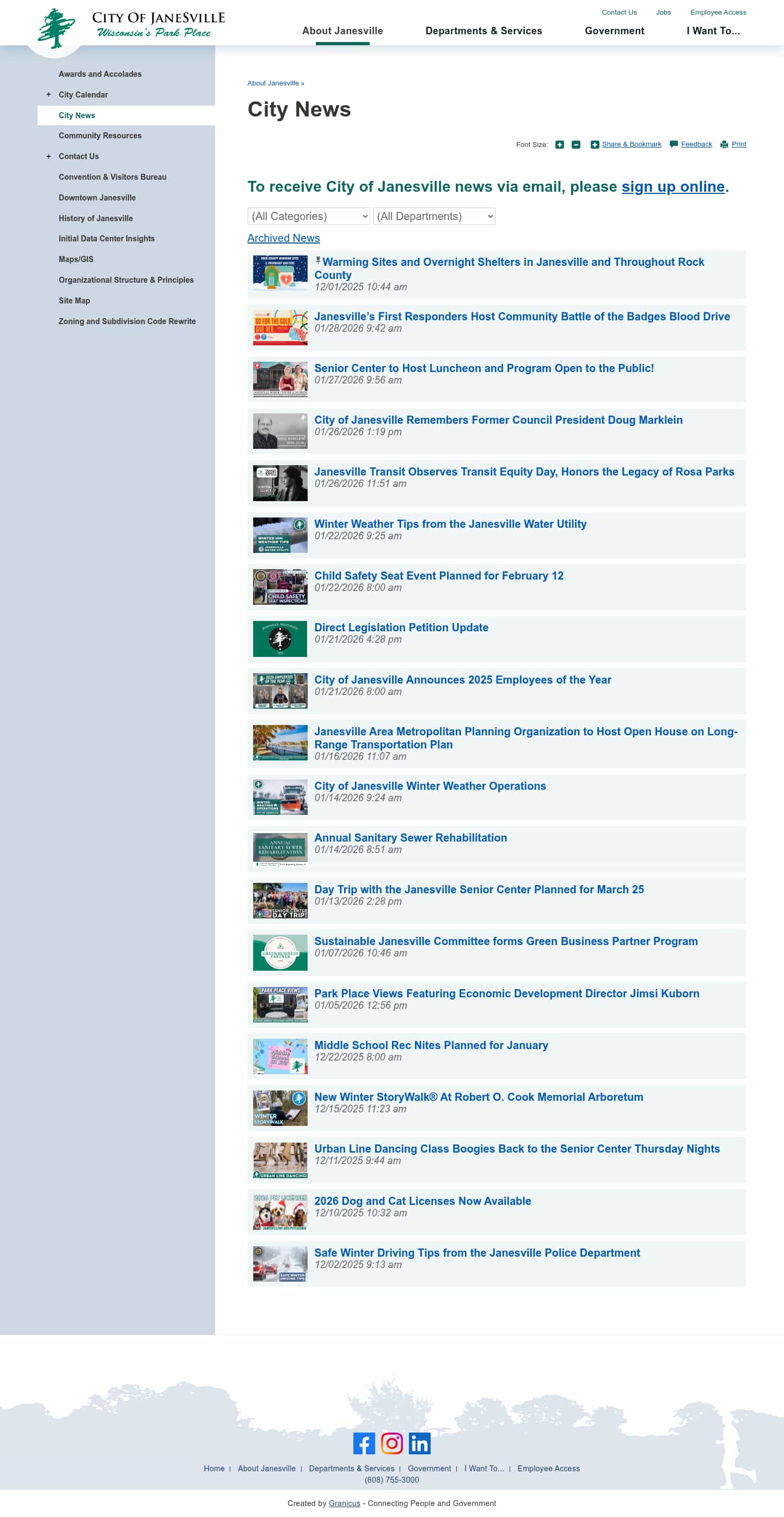Click the footer Employee Access link

(548, 1468)
